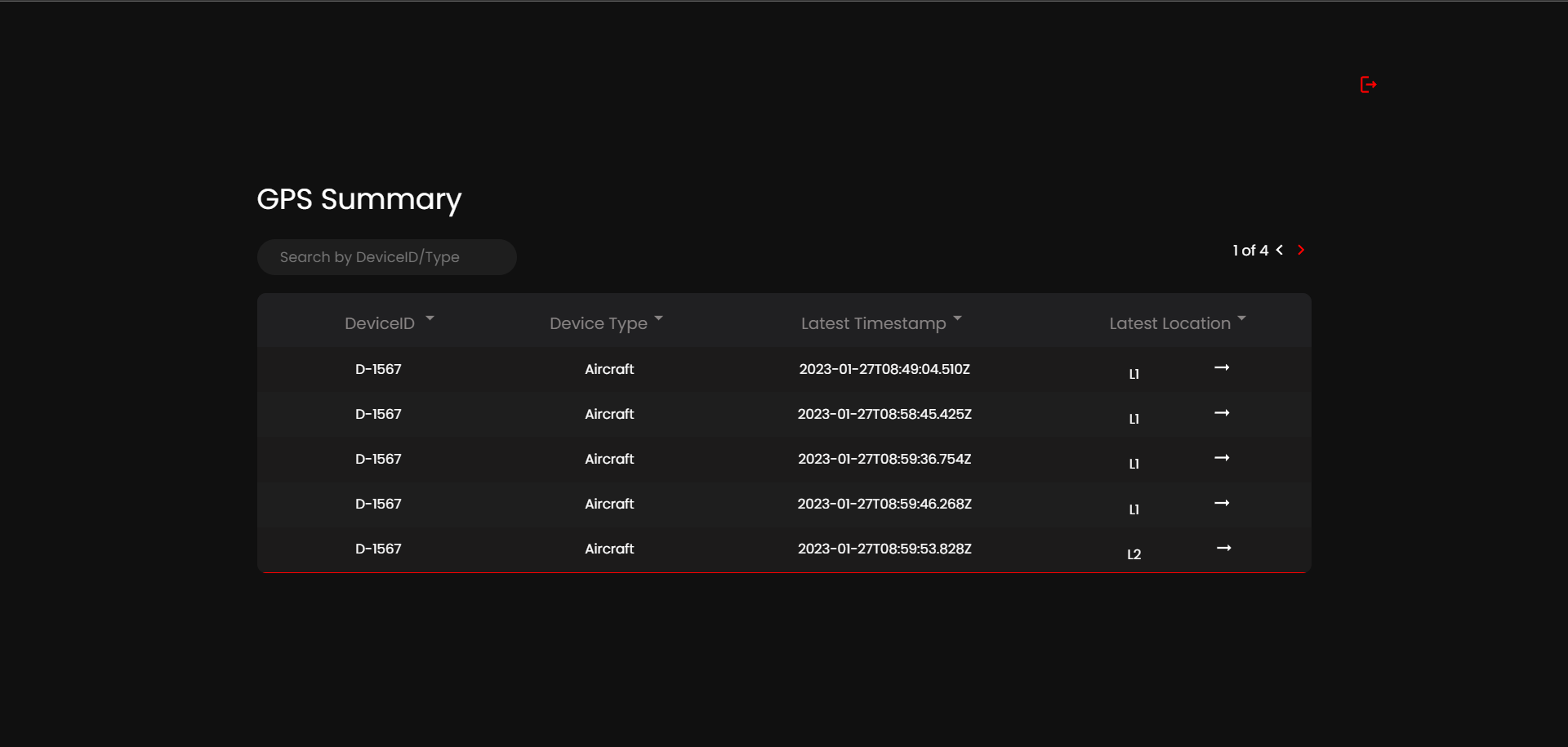
Task: Sort by Device Type dropdown arrow
Action: pyautogui.click(x=658, y=318)
